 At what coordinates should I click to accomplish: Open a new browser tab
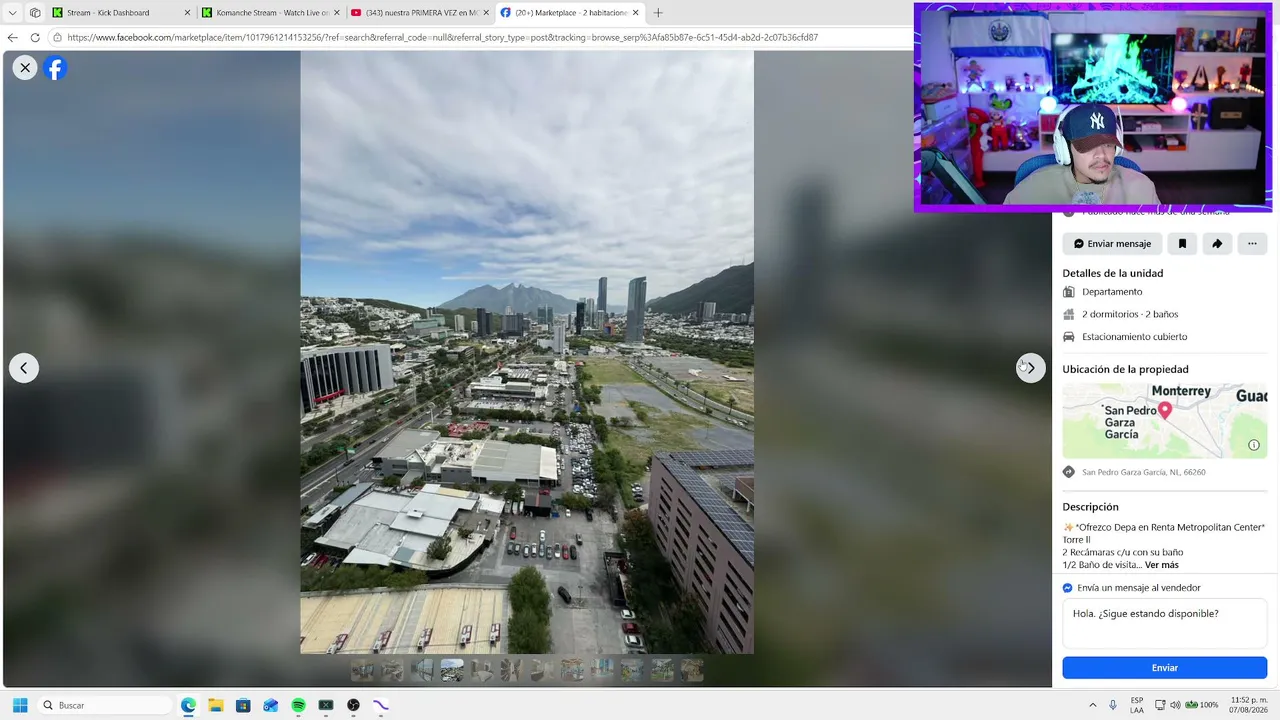pos(658,13)
